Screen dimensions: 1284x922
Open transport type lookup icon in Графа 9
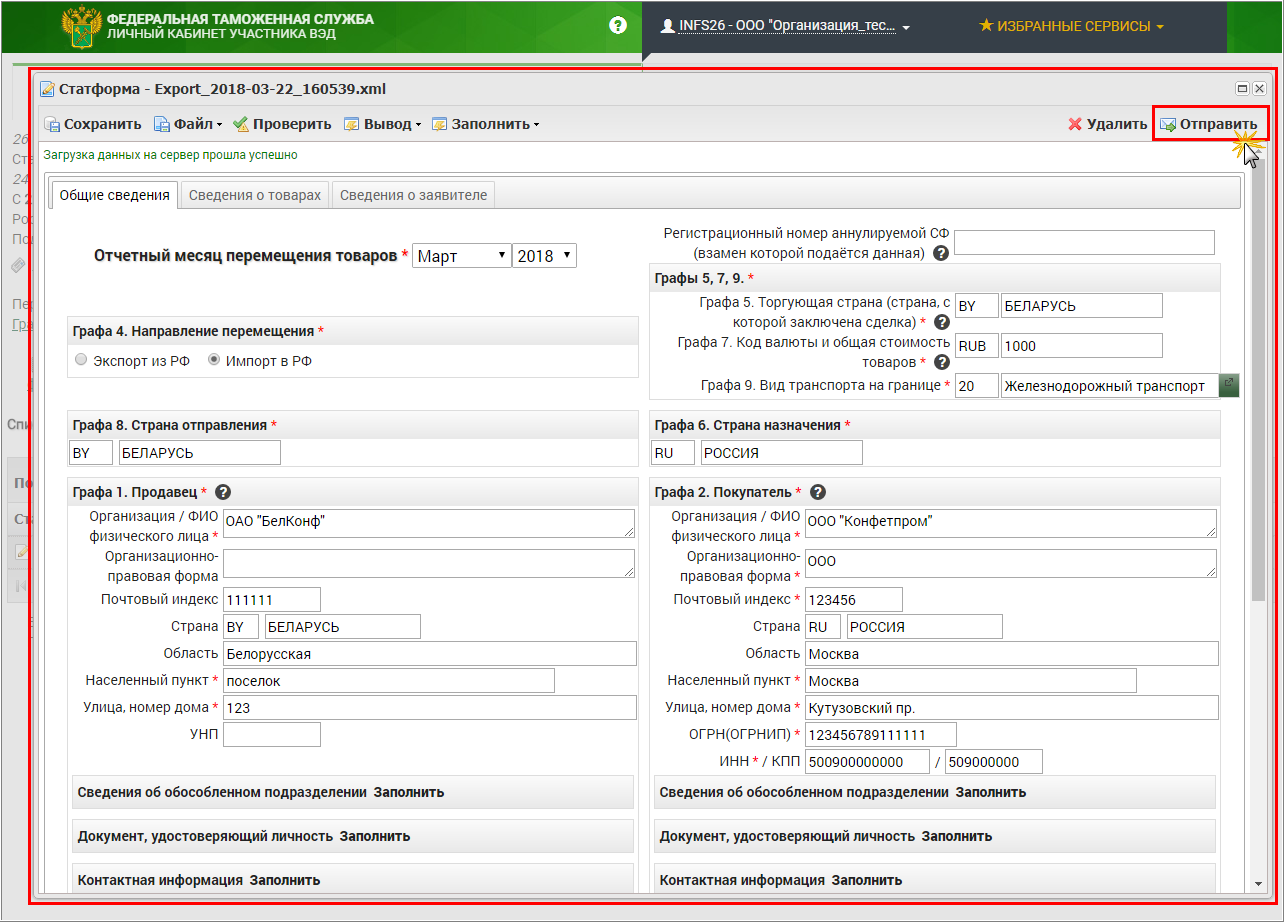coord(1229,385)
